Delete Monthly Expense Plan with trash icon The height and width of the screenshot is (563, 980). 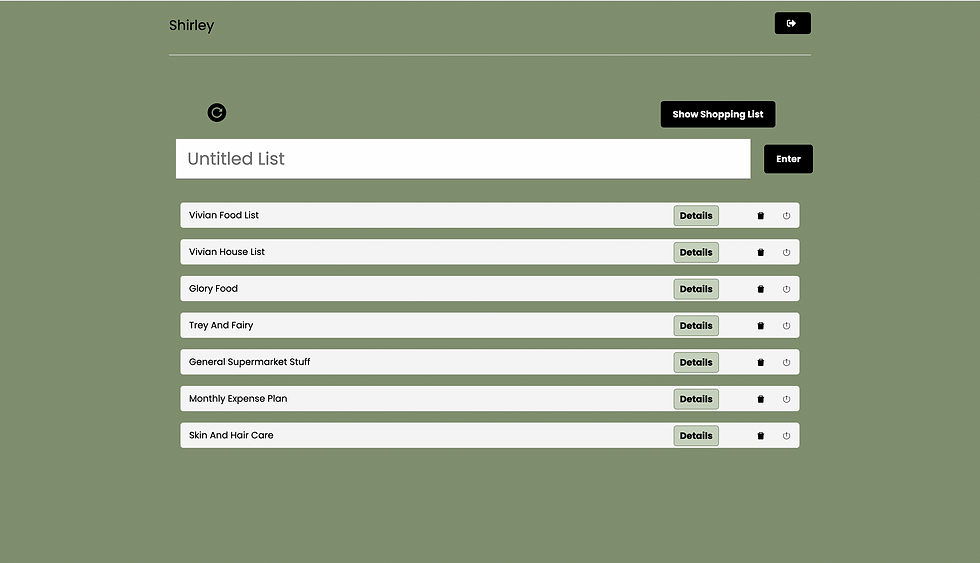761,399
